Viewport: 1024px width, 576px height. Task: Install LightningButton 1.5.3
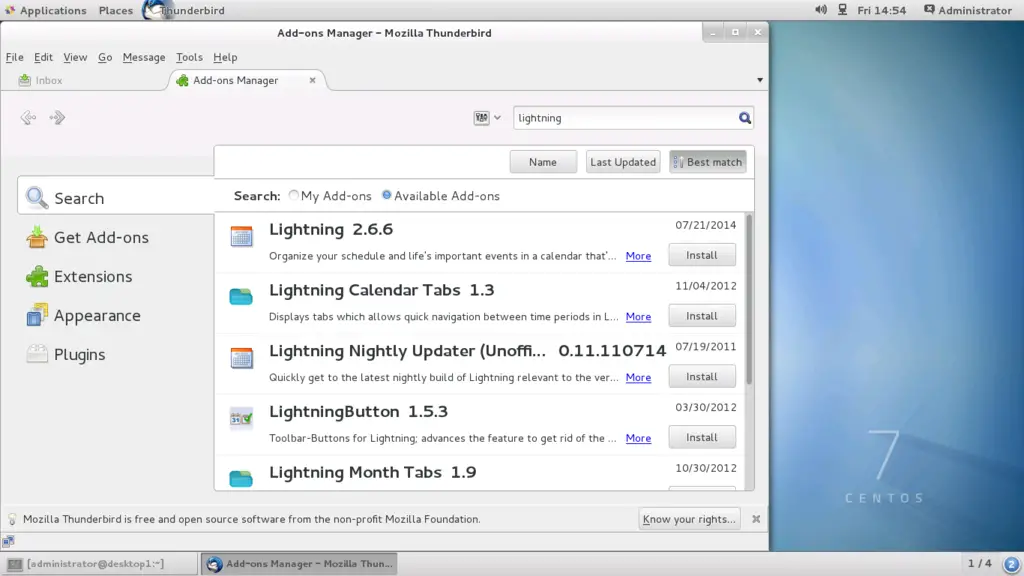click(701, 438)
